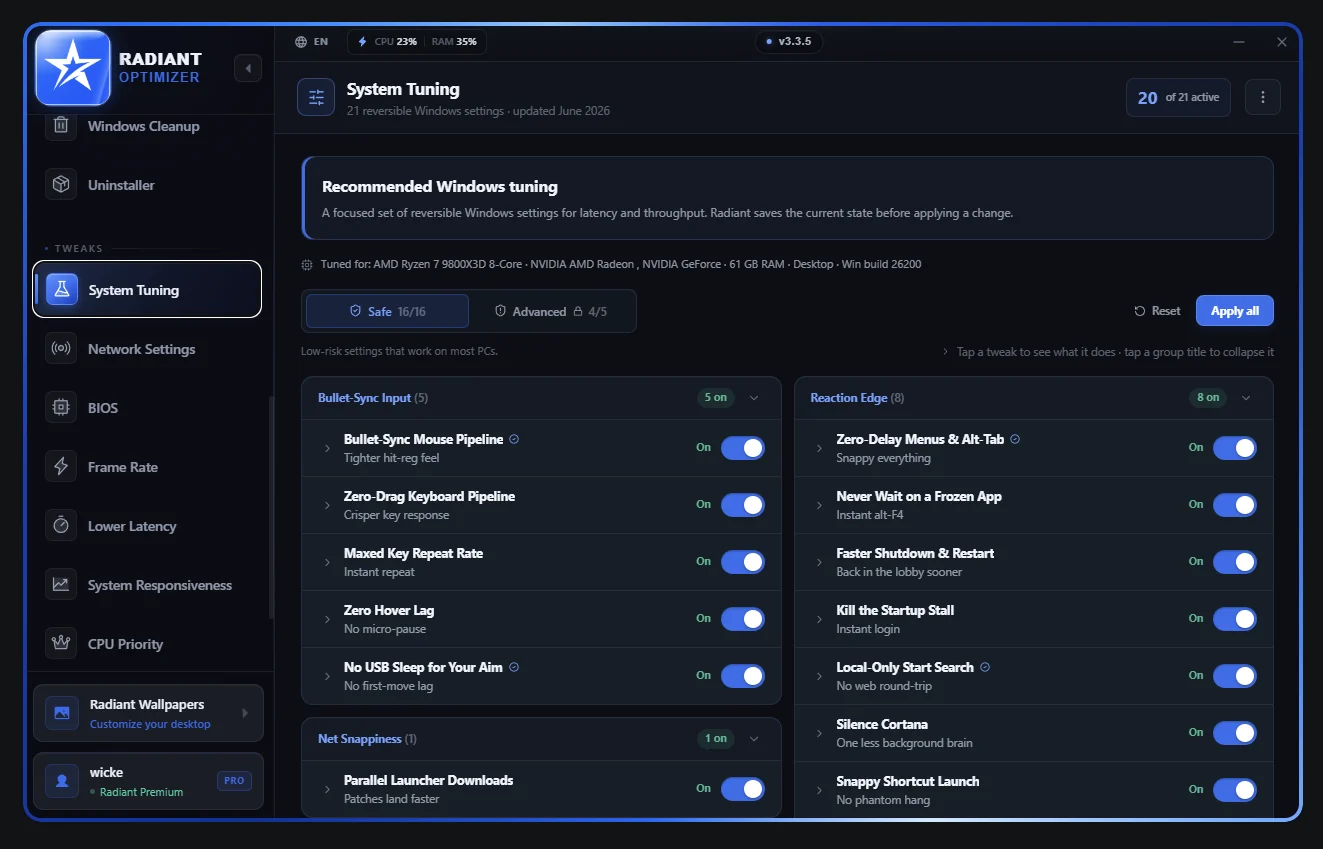Open Customize your desktop link
Image resolution: width=1323 pixels, height=849 pixels.
coord(150,724)
